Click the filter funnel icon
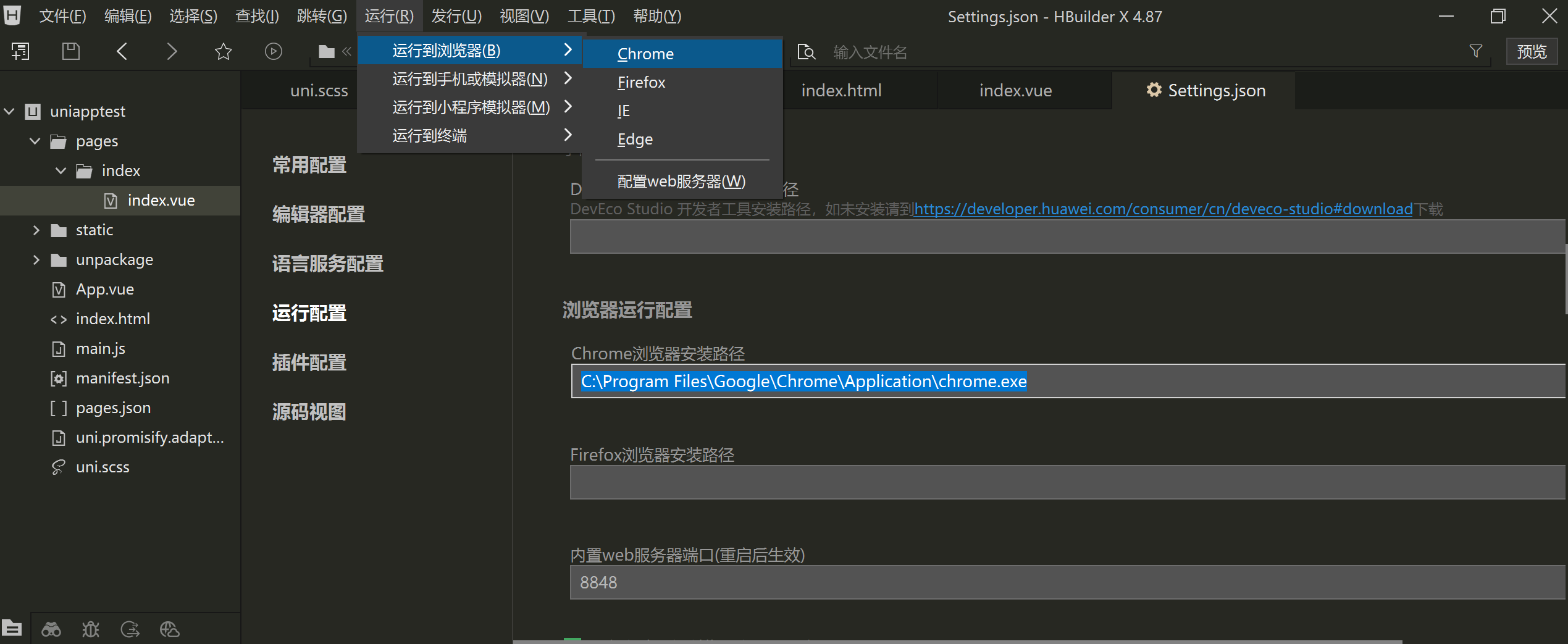Screen dimensions: 1568x644 point(1475,51)
